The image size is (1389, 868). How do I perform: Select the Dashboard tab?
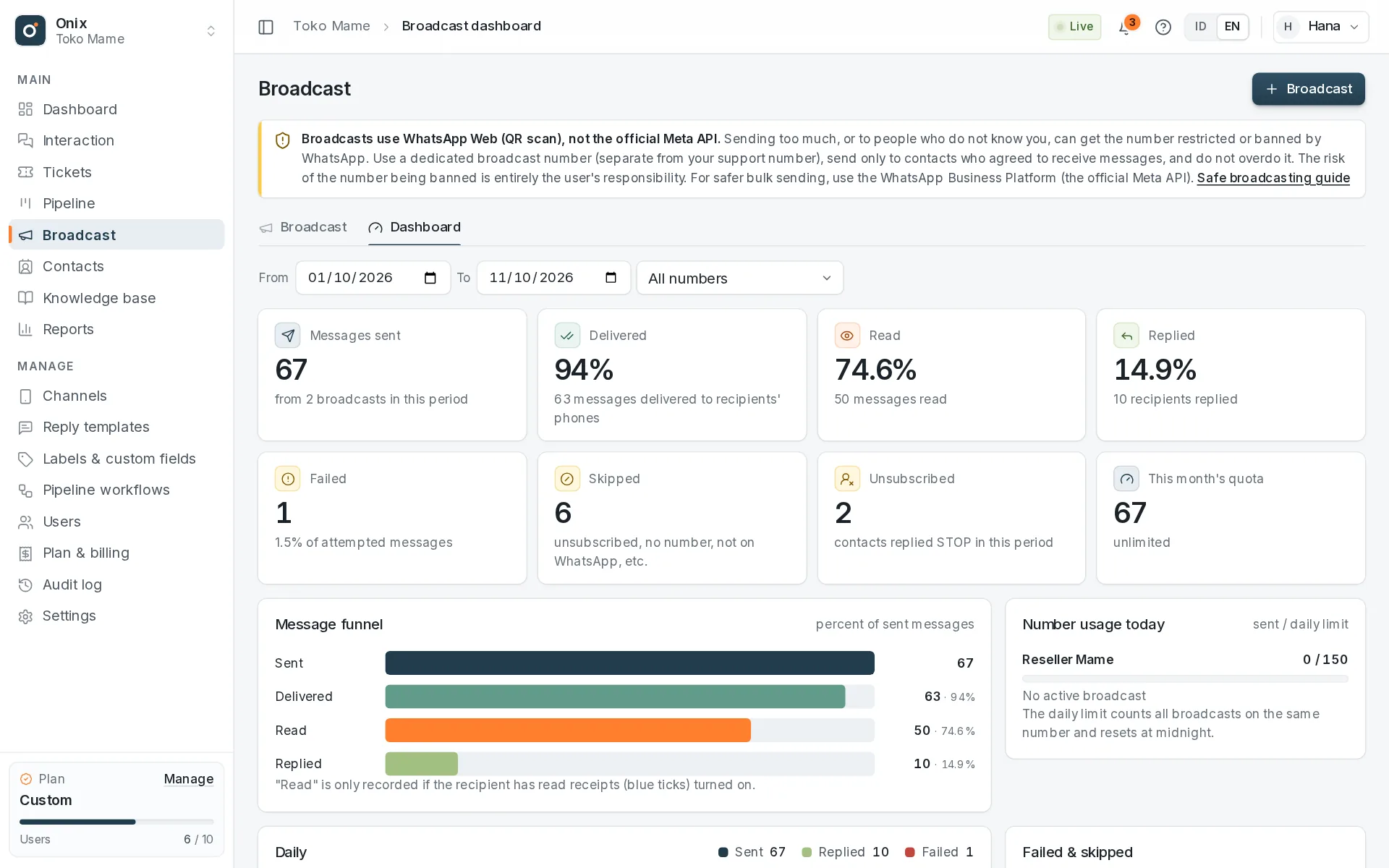pyautogui.click(x=415, y=227)
